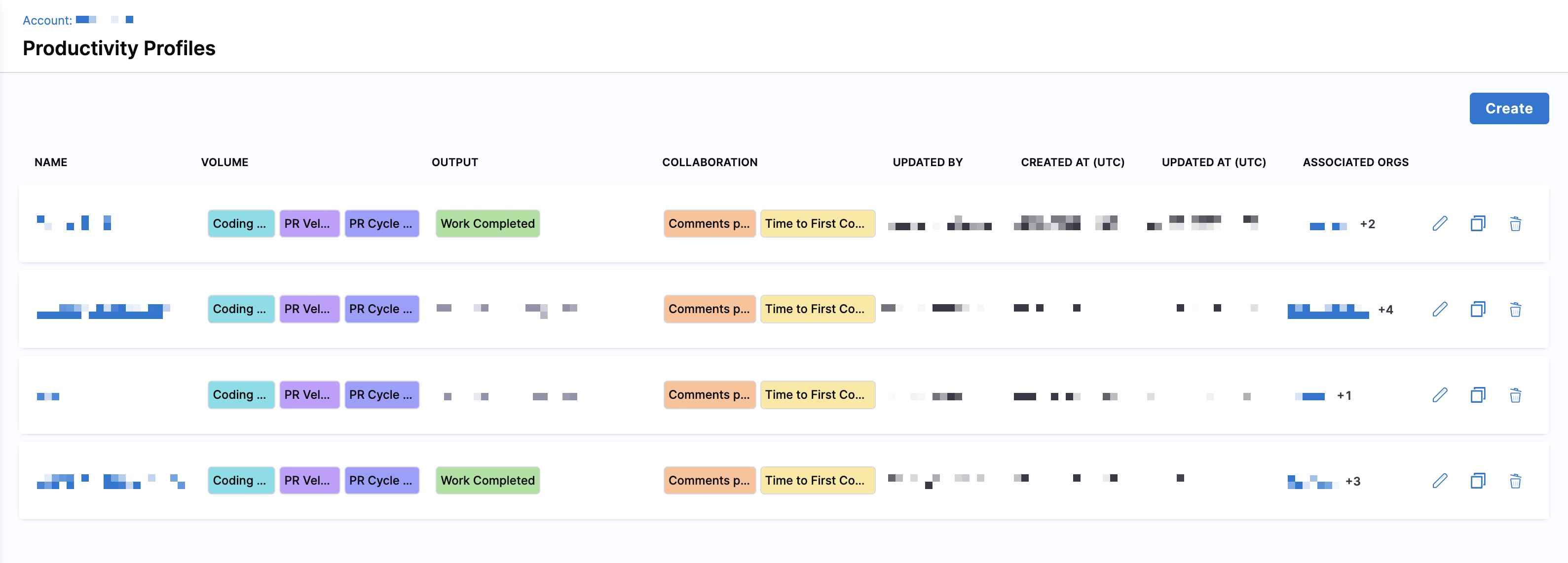Click the PR Cycle tag in third row
1568x563 pixels.
click(x=381, y=394)
